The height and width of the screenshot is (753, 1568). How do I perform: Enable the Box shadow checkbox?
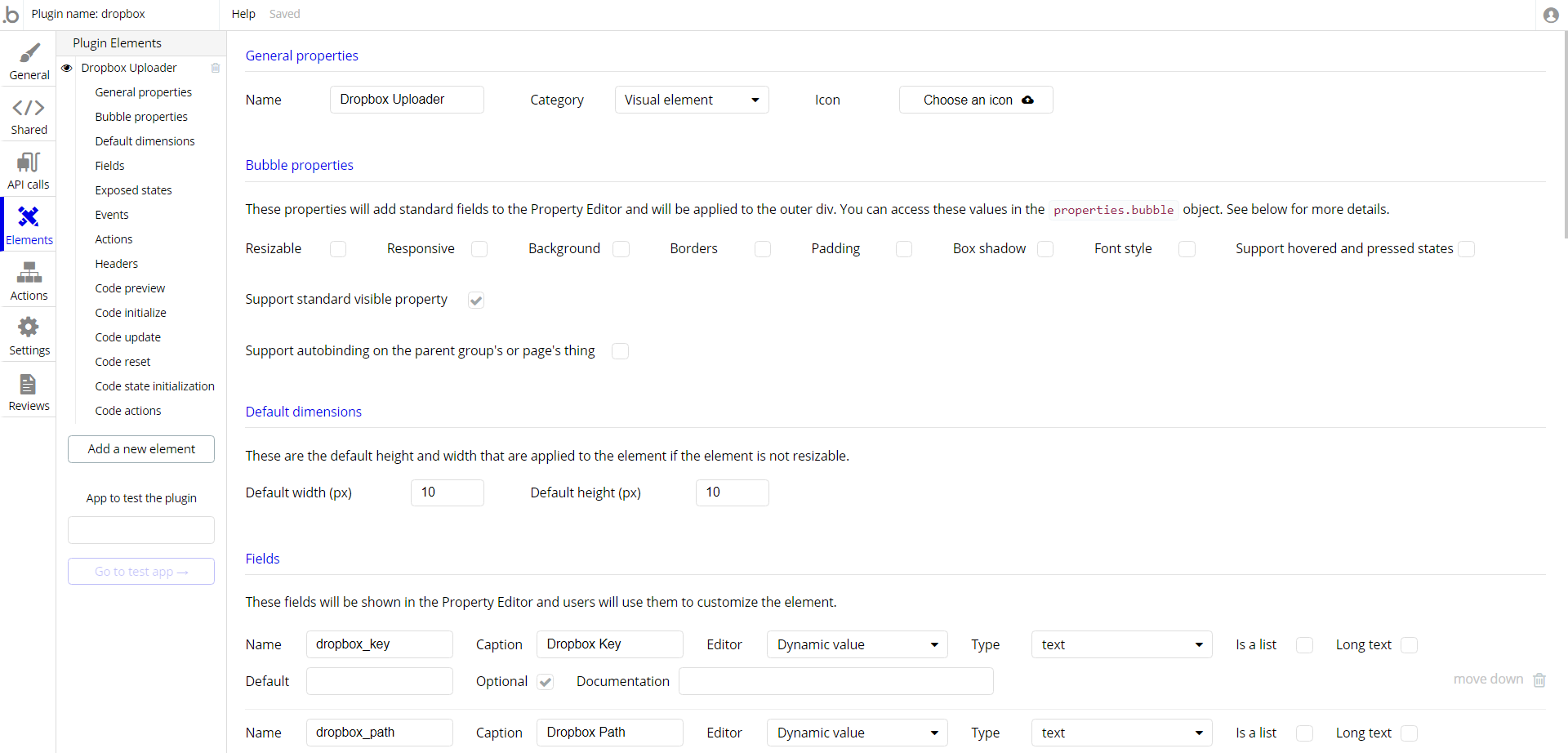[x=1045, y=249]
